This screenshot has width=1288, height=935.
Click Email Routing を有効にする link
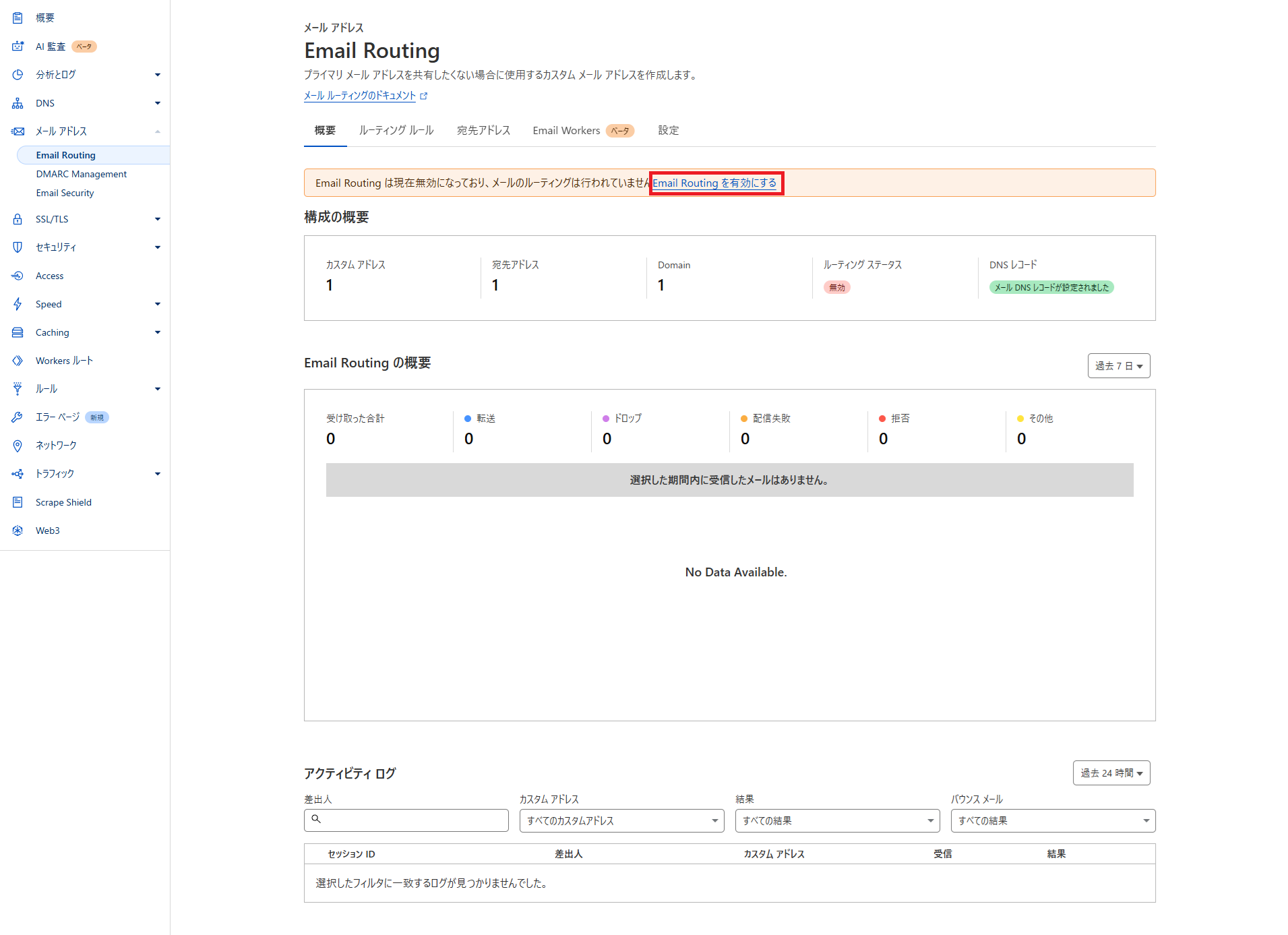[714, 183]
